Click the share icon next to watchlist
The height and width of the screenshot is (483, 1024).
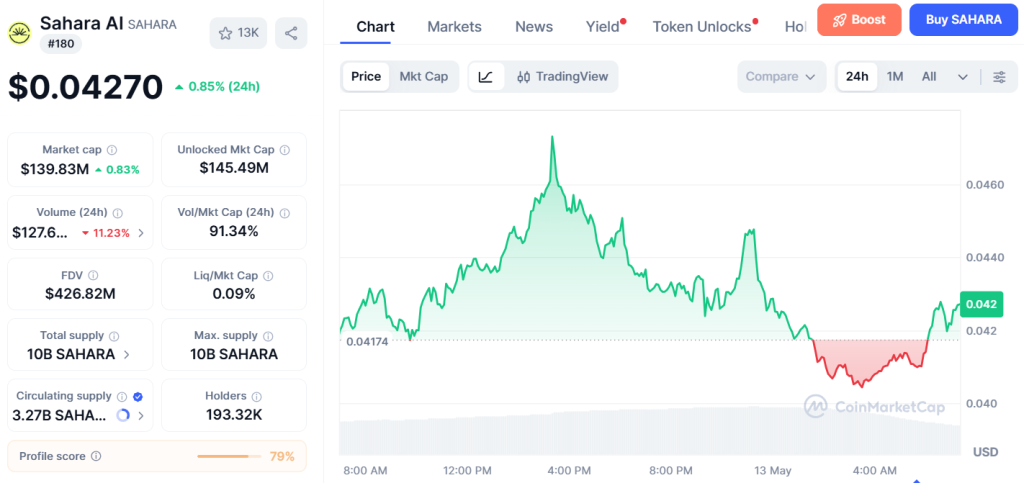tap(291, 33)
